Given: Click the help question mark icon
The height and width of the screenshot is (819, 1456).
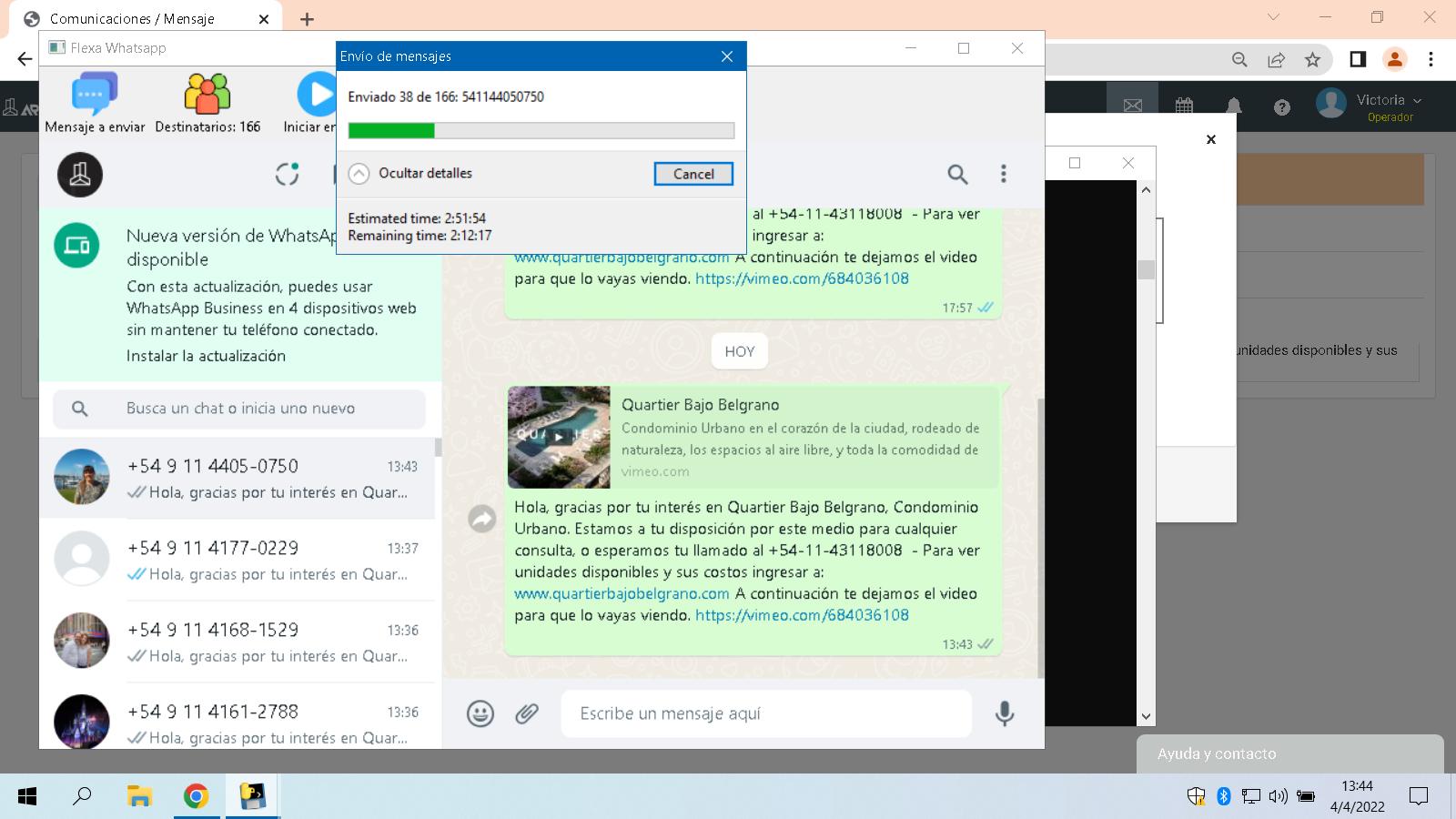Looking at the screenshot, I should (x=1282, y=107).
